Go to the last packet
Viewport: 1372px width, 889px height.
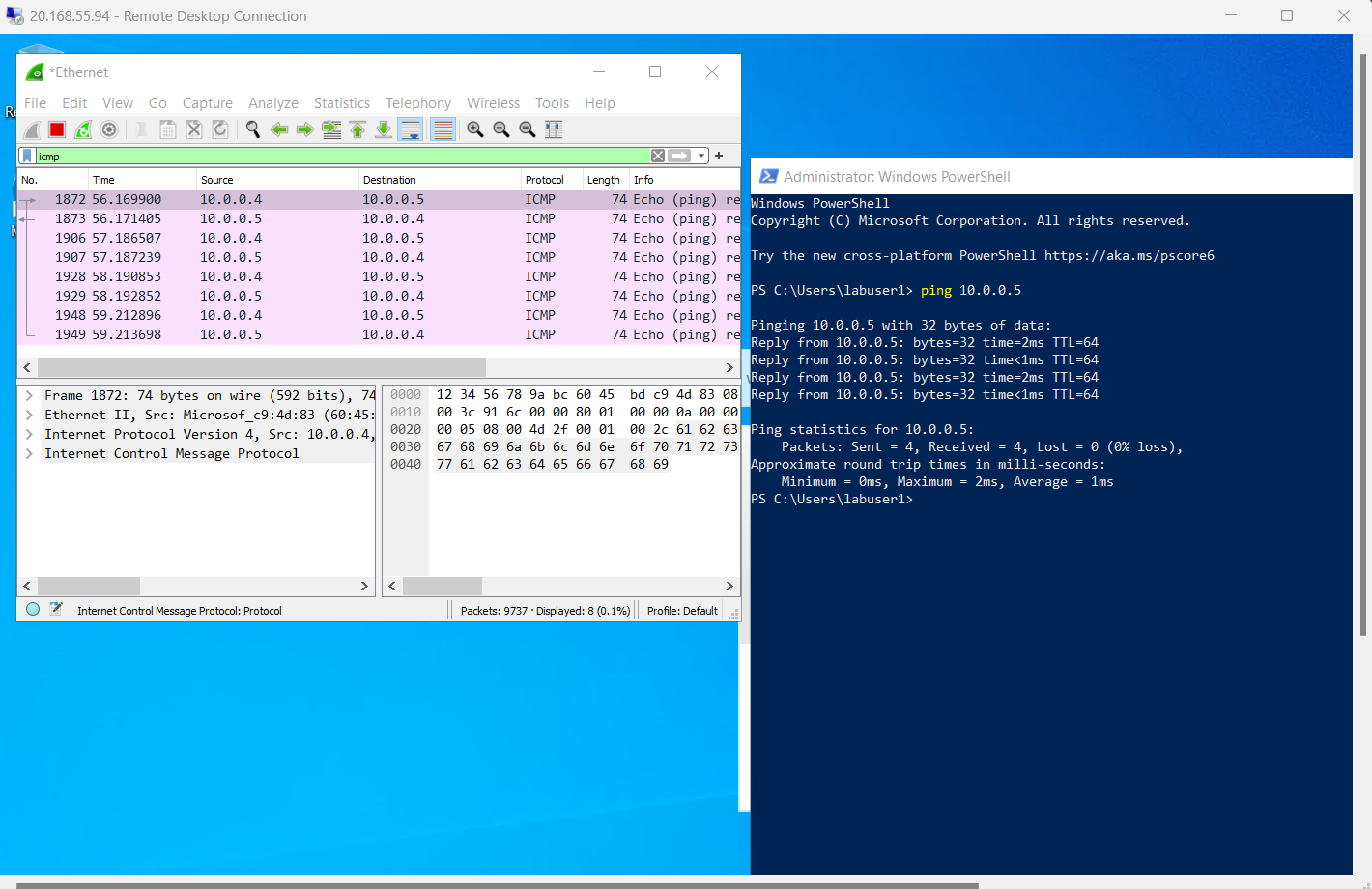tap(383, 129)
